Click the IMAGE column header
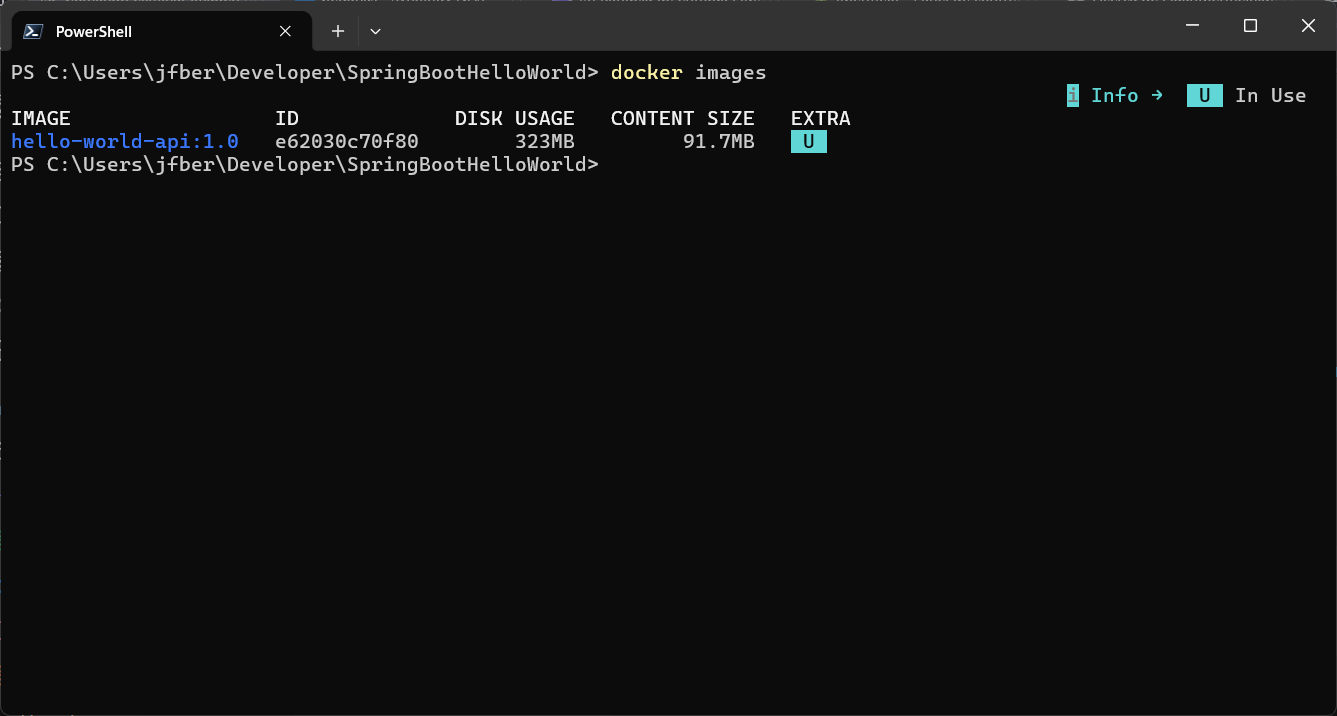Image resolution: width=1337 pixels, height=716 pixels. click(41, 118)
